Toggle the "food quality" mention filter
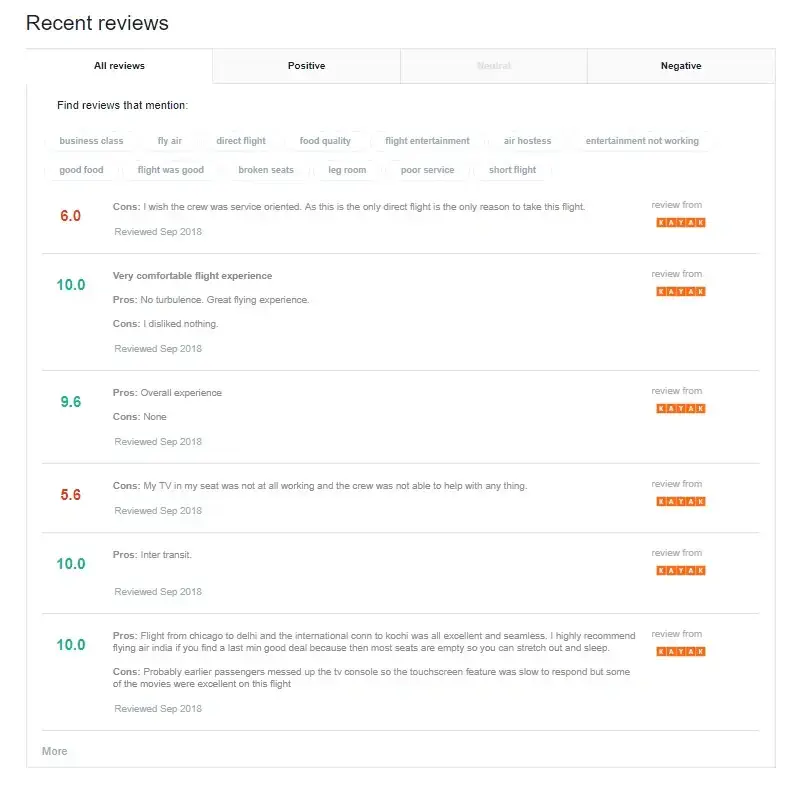 [x=325, y=141]
